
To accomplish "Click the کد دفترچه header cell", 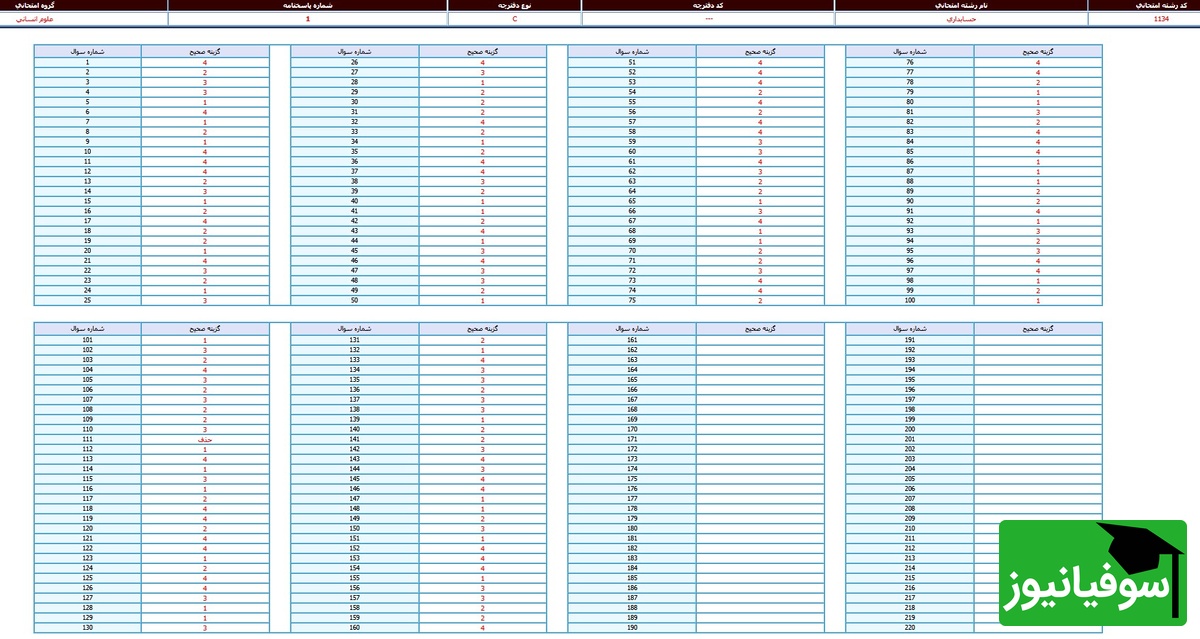I will [708, 5].
